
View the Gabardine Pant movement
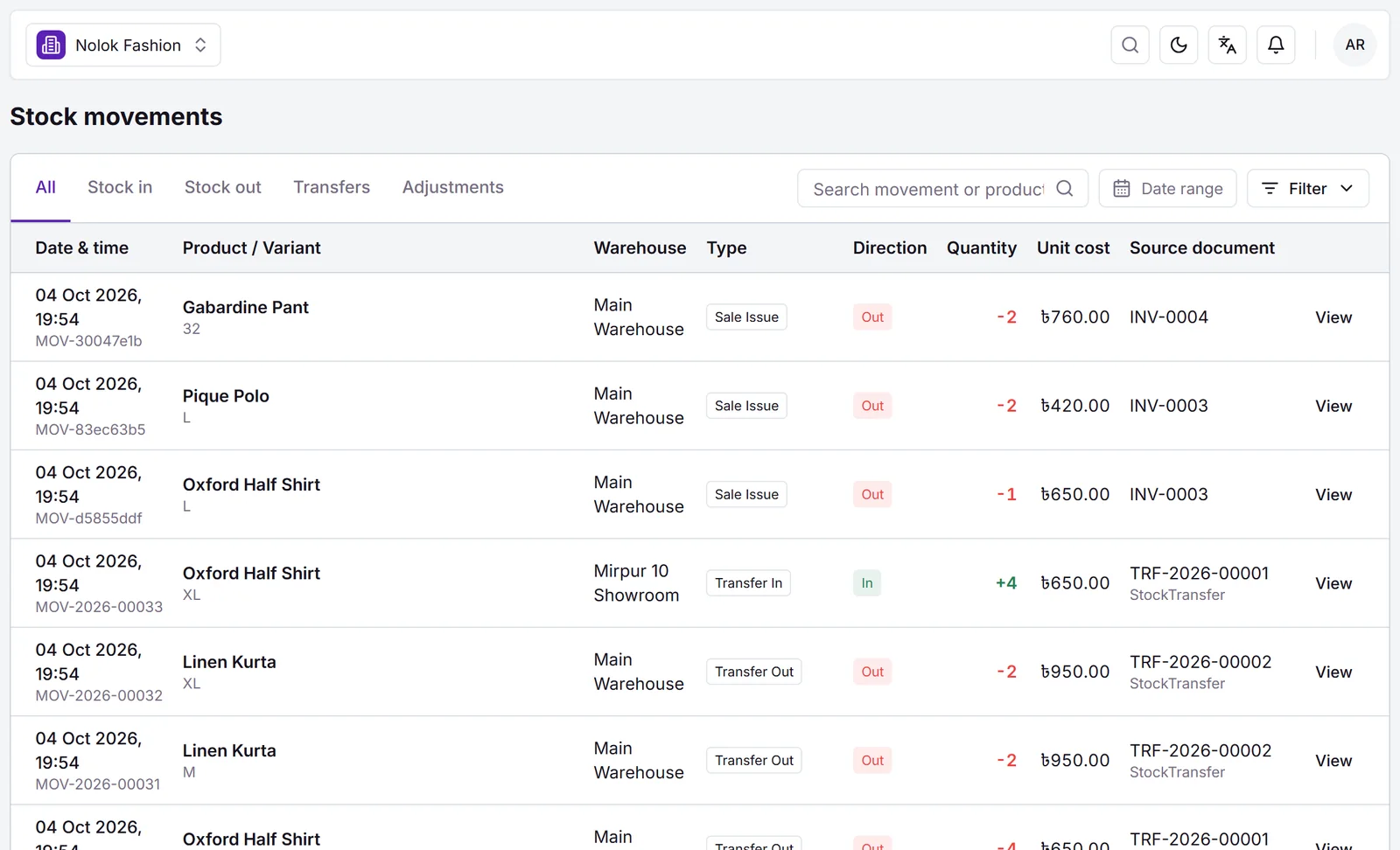click(1333, 317)
